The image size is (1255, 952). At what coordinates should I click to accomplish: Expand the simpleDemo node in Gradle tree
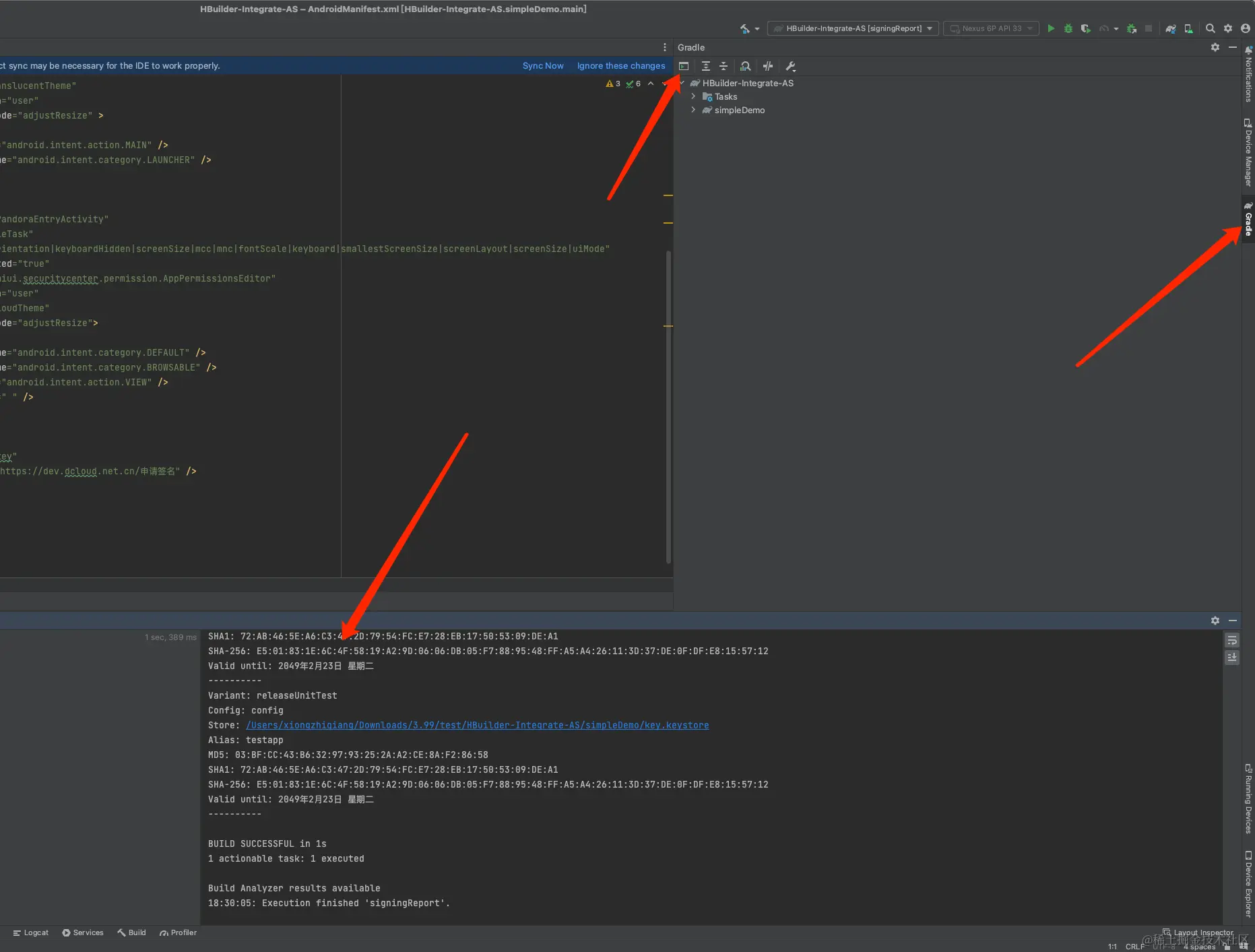693,110
